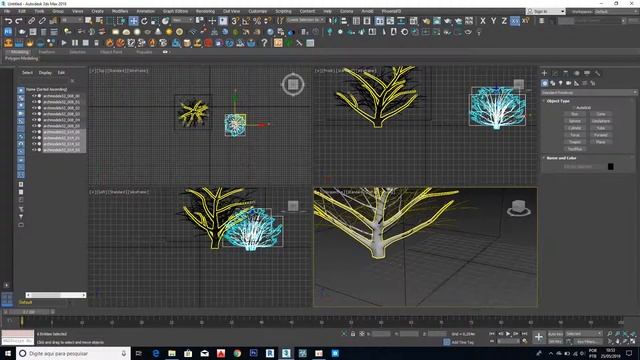The height and width of the screenshot is (360, 640).
Task: Open the Create Selection Set dropdown
Action: click(x=305, y=20)
